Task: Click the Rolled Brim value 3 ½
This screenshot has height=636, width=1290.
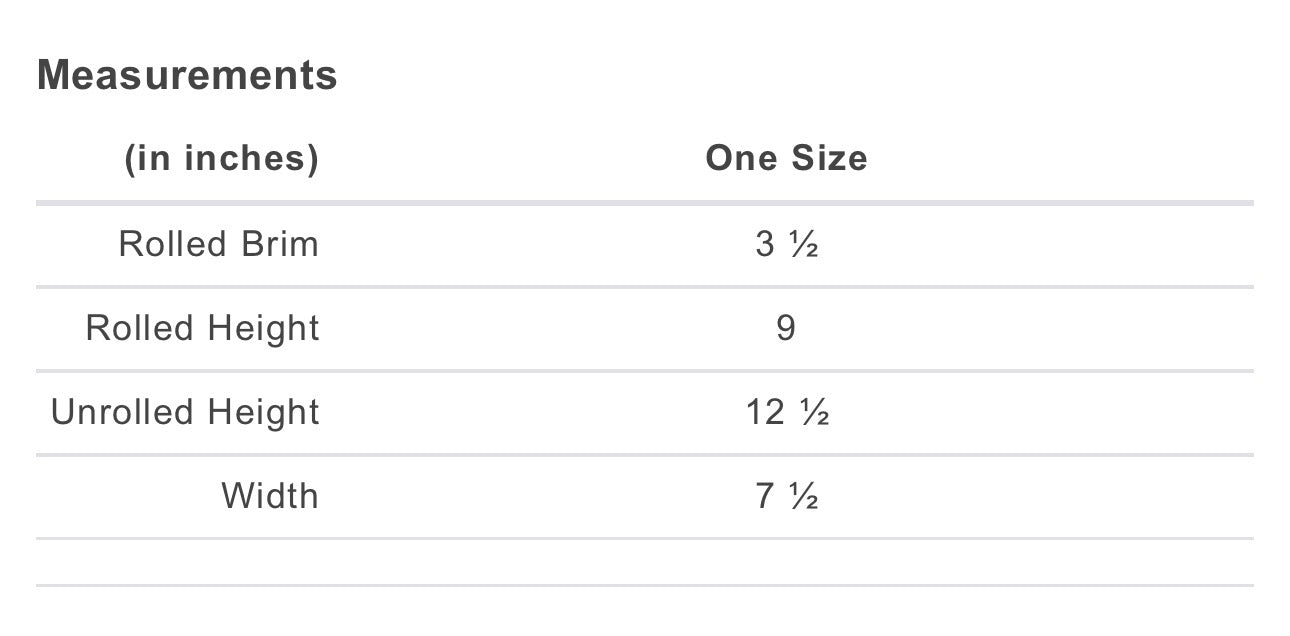Action: coord(786,244)
